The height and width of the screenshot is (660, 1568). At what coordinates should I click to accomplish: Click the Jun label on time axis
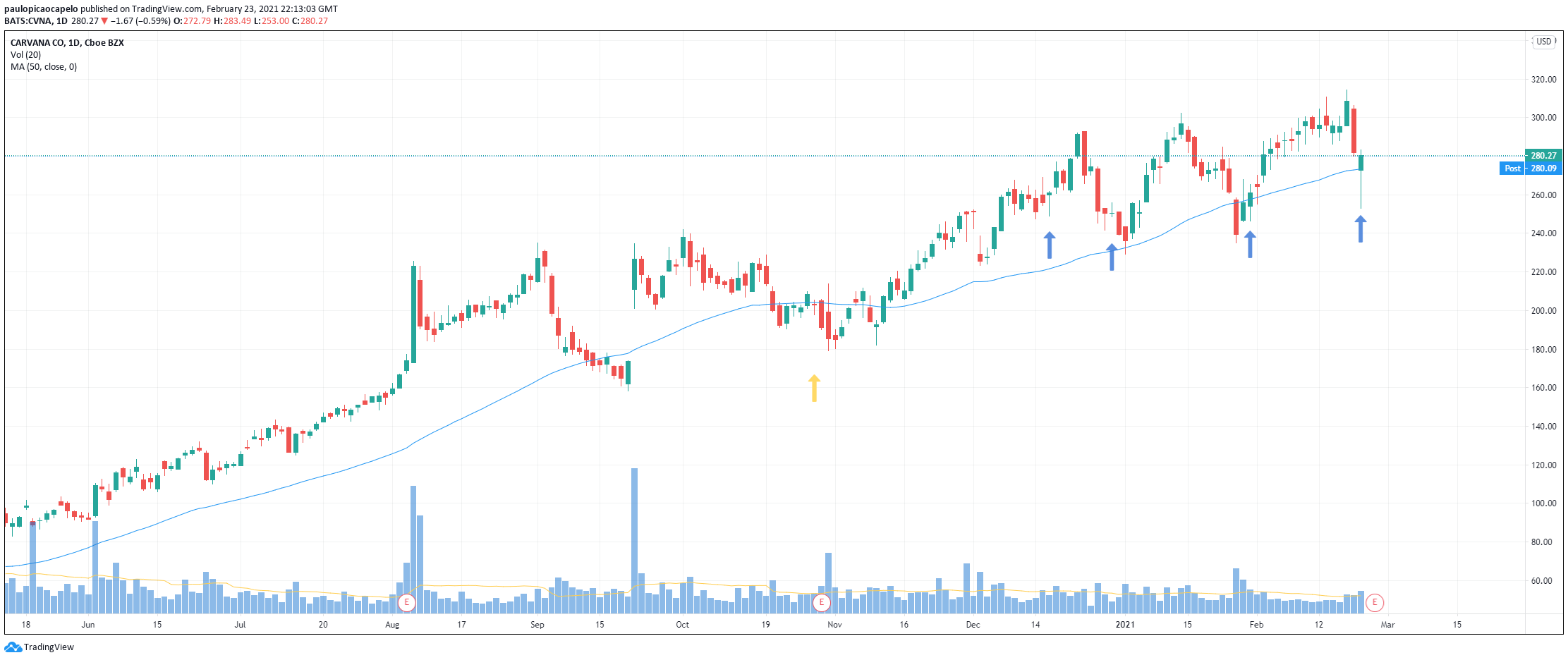pos(88,625)
